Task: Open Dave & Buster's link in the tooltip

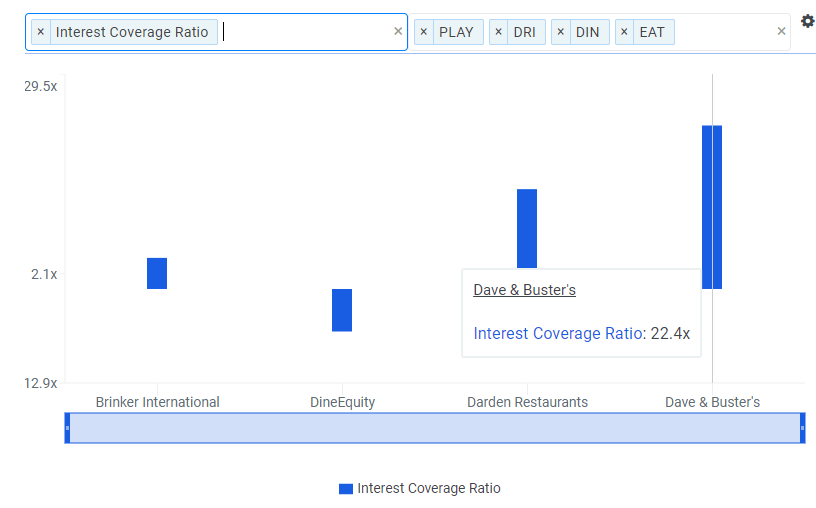Action: click(525, 290)
